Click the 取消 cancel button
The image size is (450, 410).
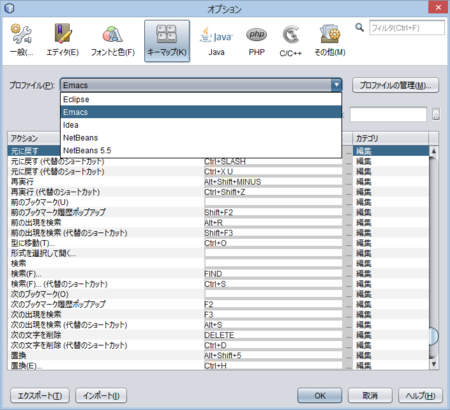(370, 396)
